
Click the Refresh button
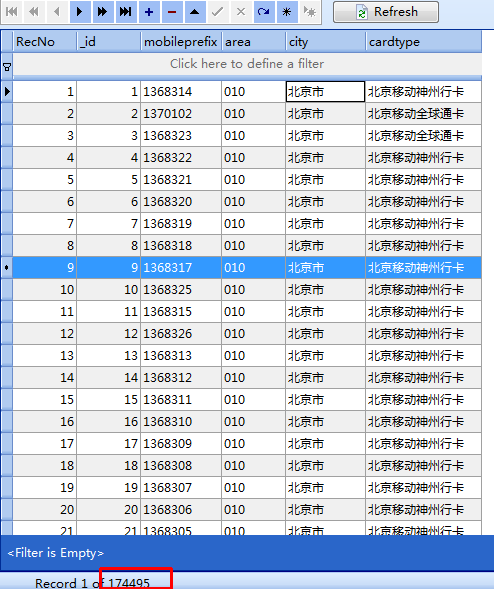pyautogui.click(x=386, y=12)
